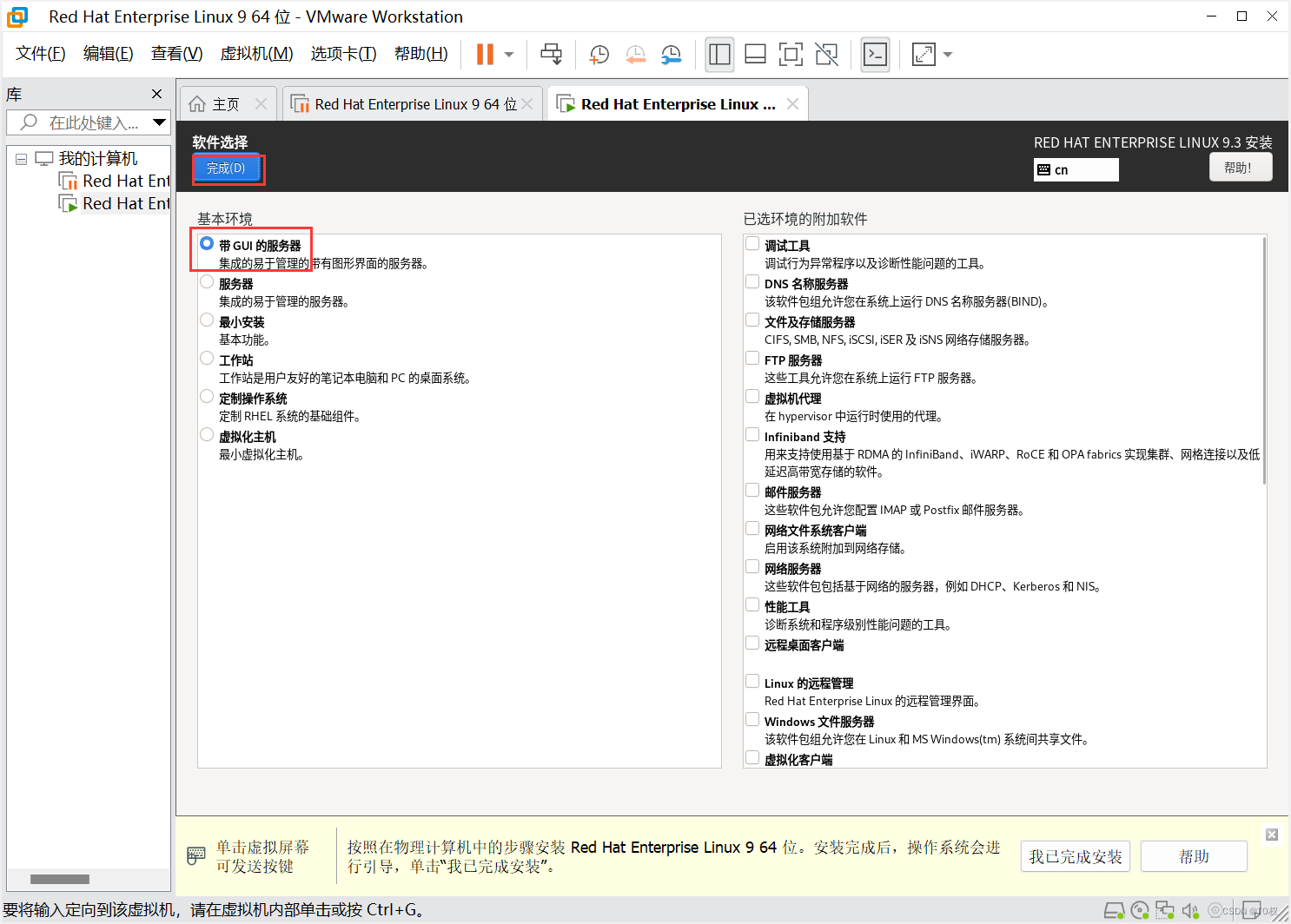This screenshot has width=1291, height=924.
Task: Show or hide the library panel
Action: [719, 54]
